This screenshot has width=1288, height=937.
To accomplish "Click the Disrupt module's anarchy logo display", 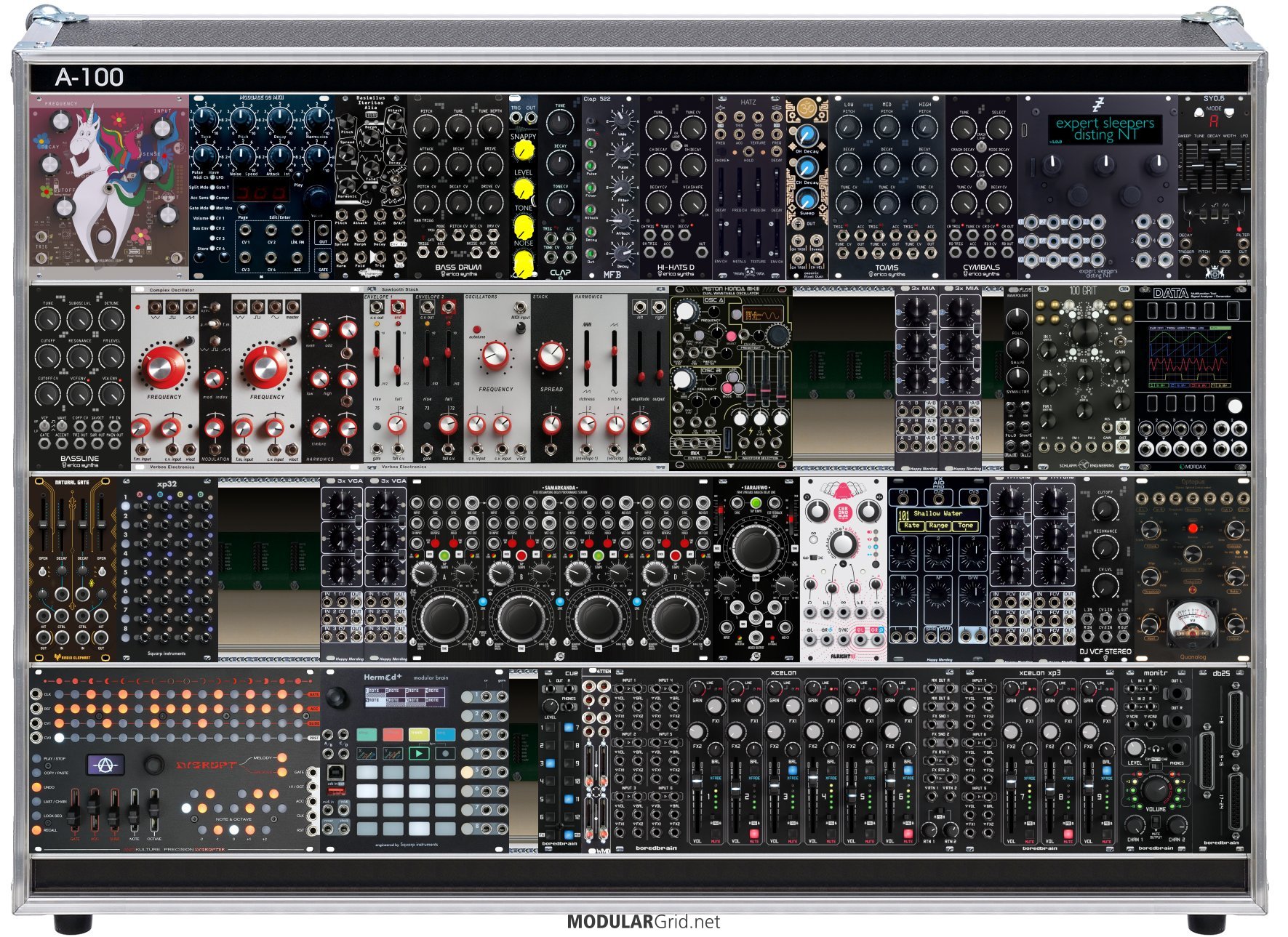I will [x=105, y=764].
